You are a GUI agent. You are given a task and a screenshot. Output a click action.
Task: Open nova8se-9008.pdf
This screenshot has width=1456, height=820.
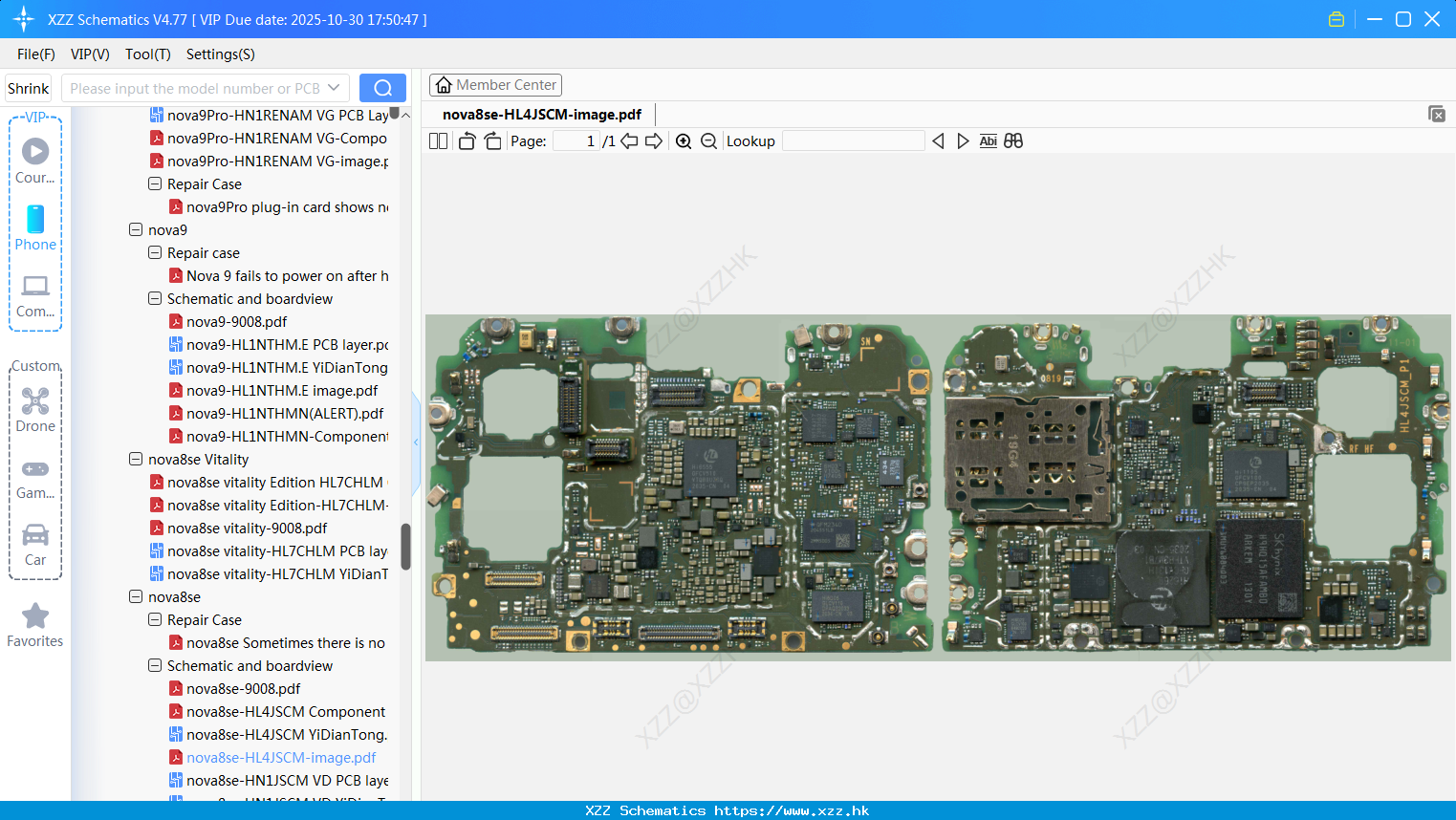point(243,688)
